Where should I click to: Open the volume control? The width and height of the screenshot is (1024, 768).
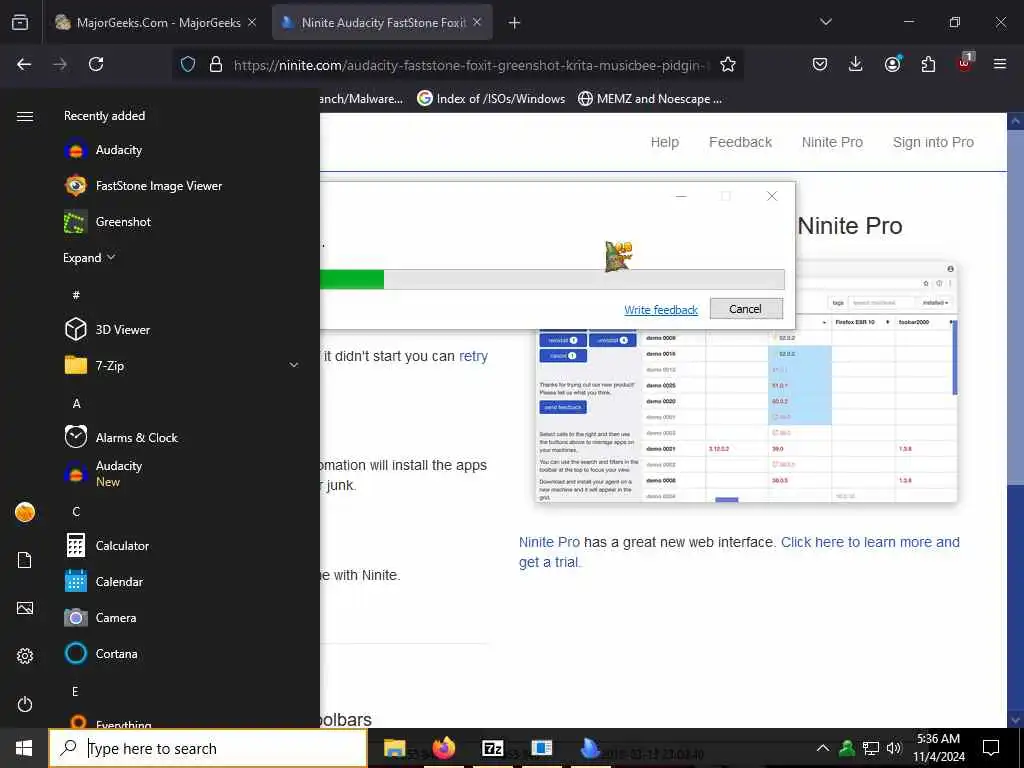(894, 748)
